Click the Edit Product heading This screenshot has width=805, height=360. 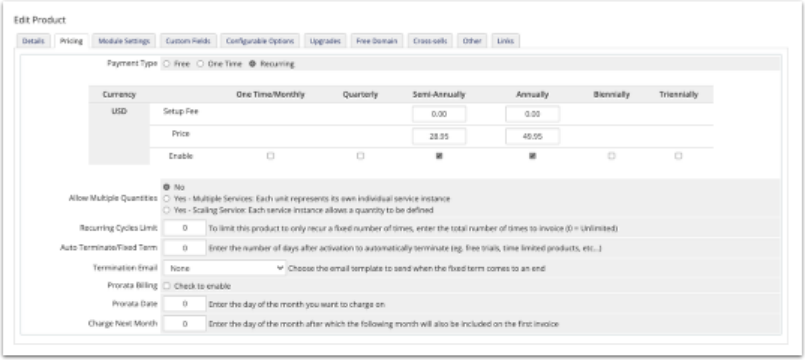click(x=40, y=20)
